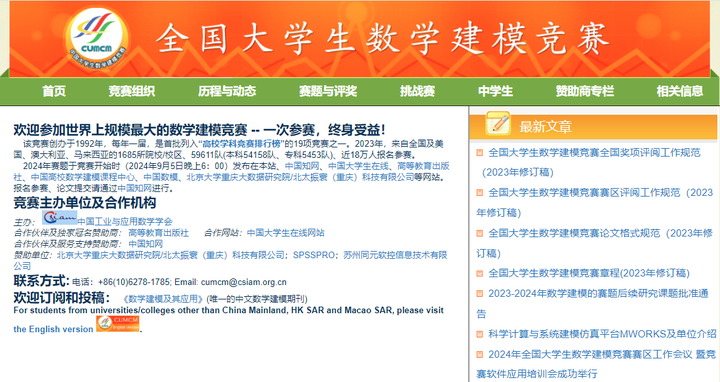This screenshot has height=382, width=720.
Task: Open the 中国知网 link after 发布在本站
Action: click(302, 166)
